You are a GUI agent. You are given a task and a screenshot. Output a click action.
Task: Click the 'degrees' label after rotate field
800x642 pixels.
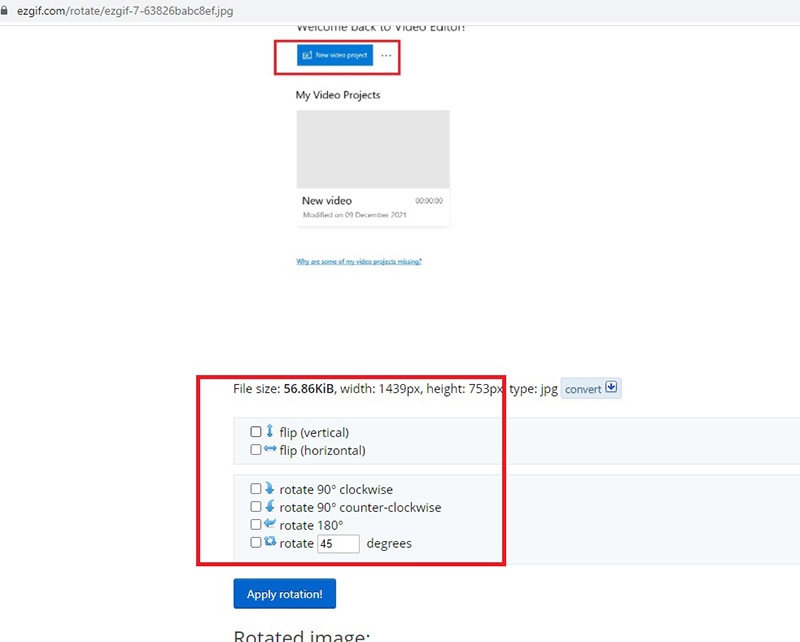coord(389,544)
